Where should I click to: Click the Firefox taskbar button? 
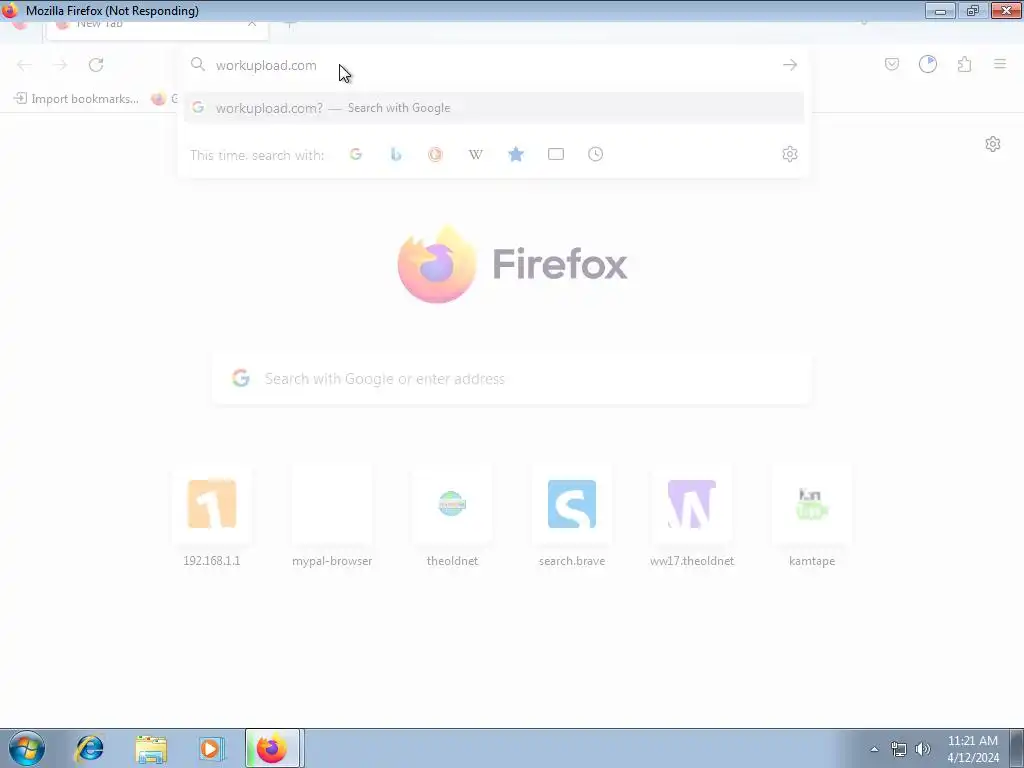tap(272, 748)
